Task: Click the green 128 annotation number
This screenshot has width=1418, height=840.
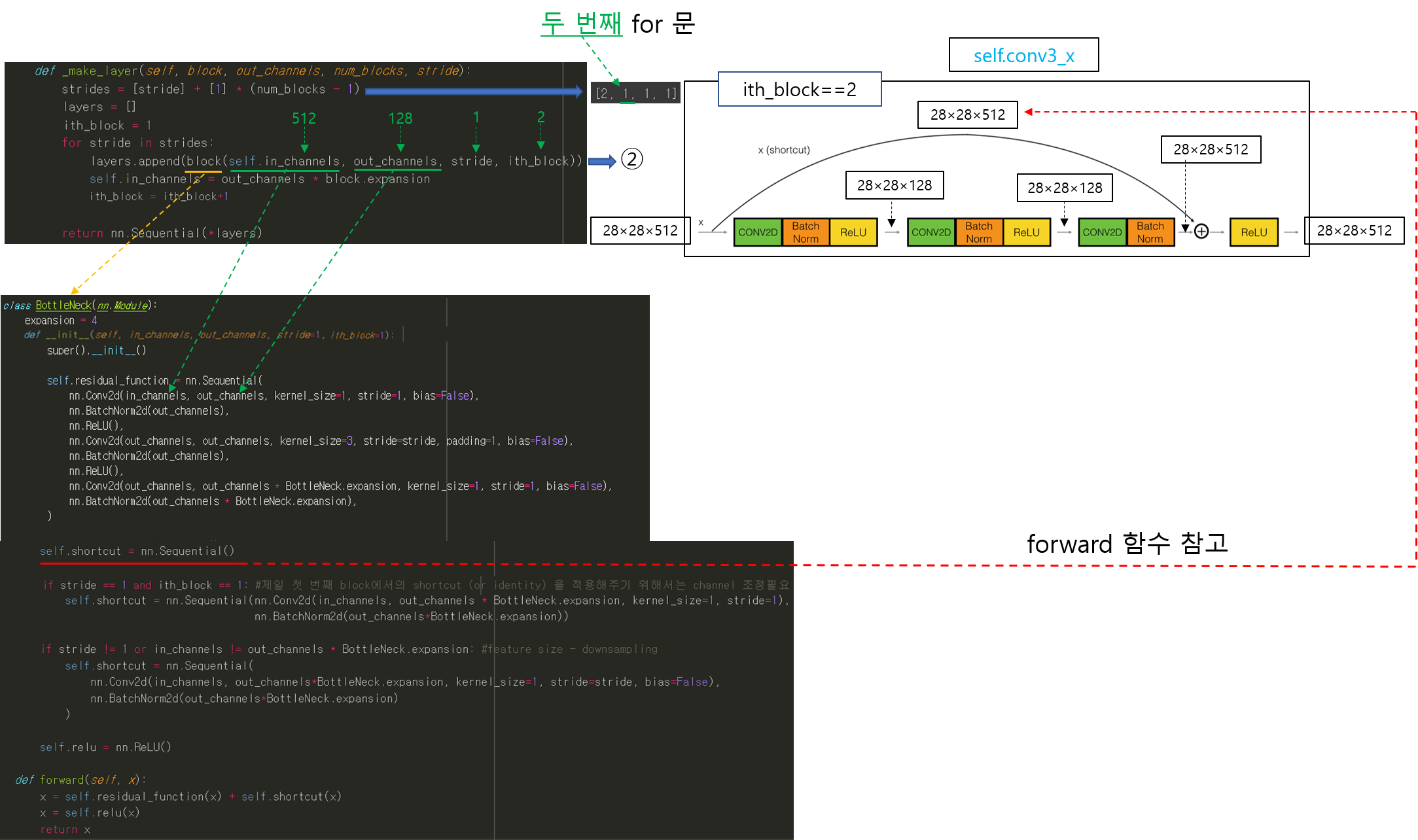Action: 400,118
